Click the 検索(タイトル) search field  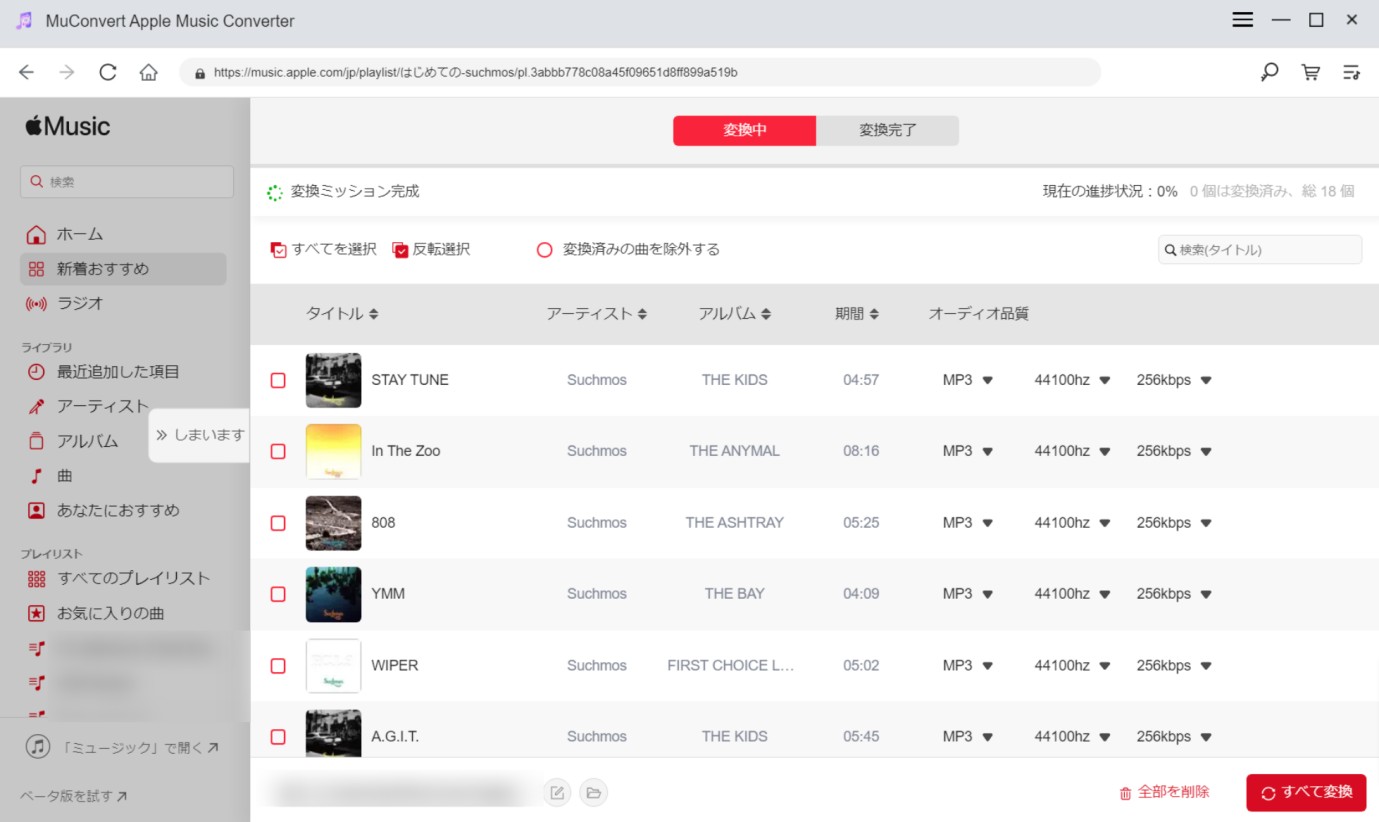click(x=1260, y=250)
